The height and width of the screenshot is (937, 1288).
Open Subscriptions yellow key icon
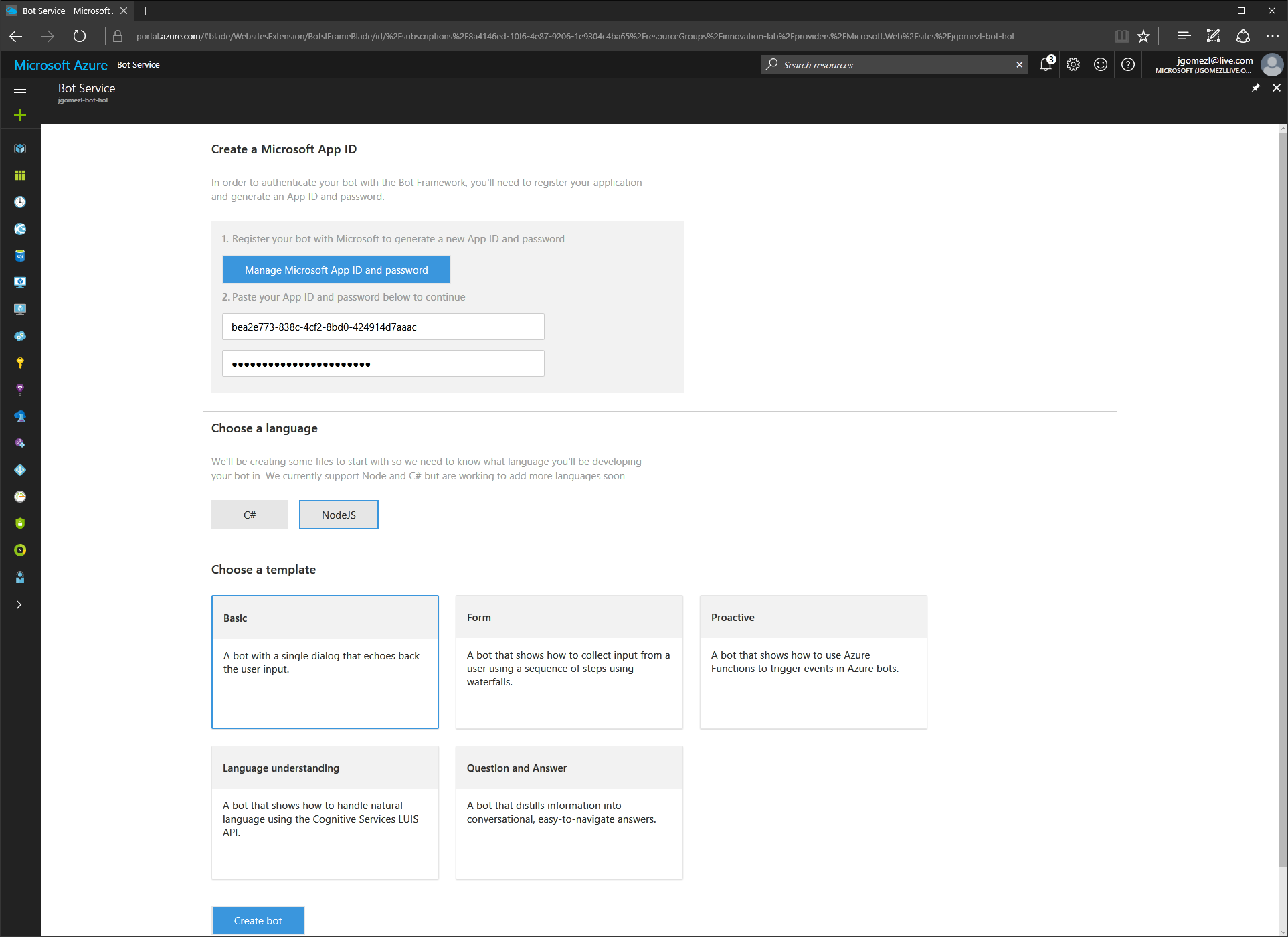pos(20,363)
